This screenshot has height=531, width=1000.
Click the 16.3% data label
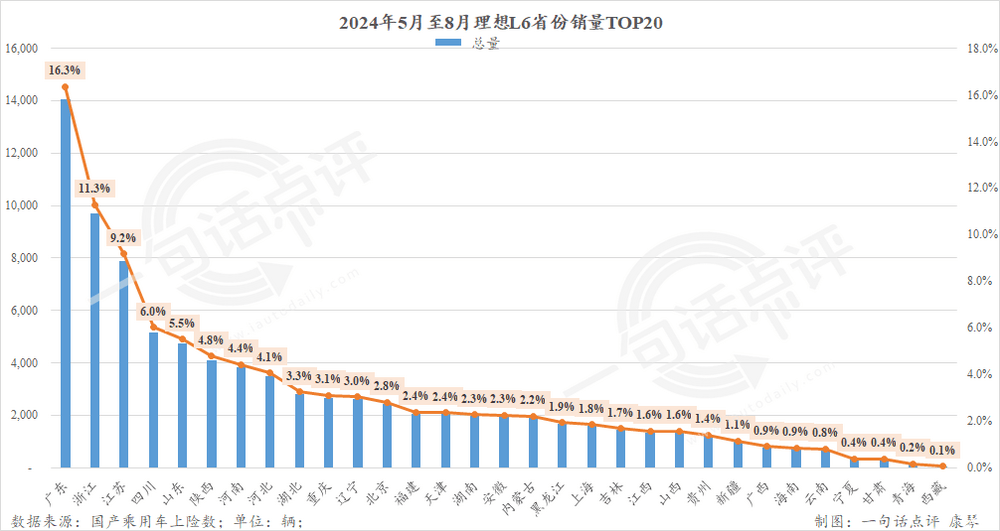64,71
